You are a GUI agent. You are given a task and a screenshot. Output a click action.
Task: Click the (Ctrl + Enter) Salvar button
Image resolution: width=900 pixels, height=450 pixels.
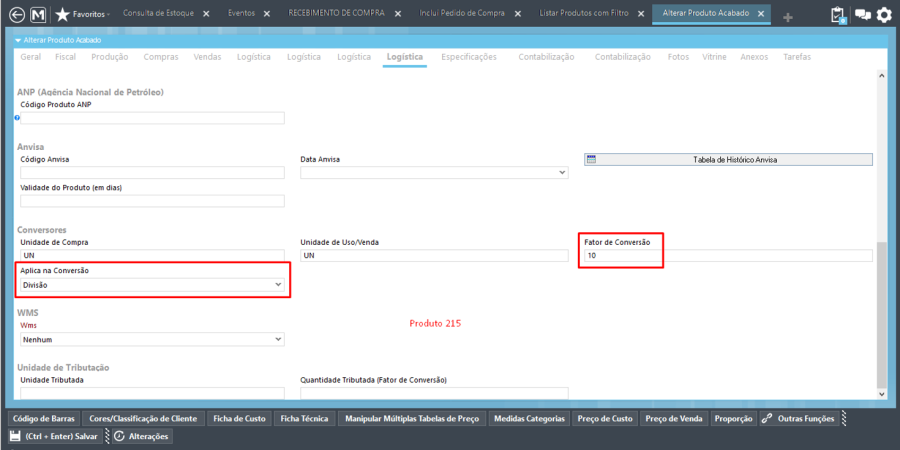[56, 436]
